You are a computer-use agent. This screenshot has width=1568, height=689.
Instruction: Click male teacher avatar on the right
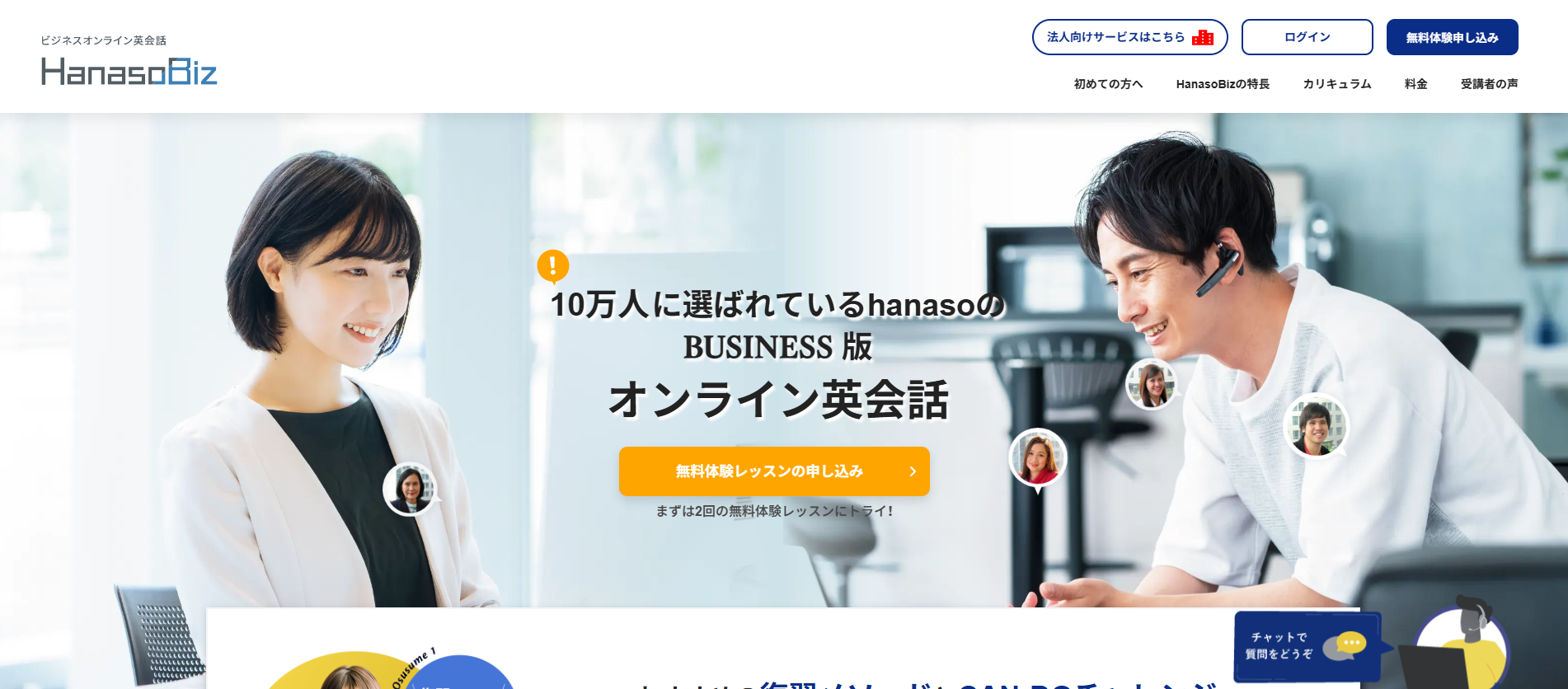click(1316, 425)
